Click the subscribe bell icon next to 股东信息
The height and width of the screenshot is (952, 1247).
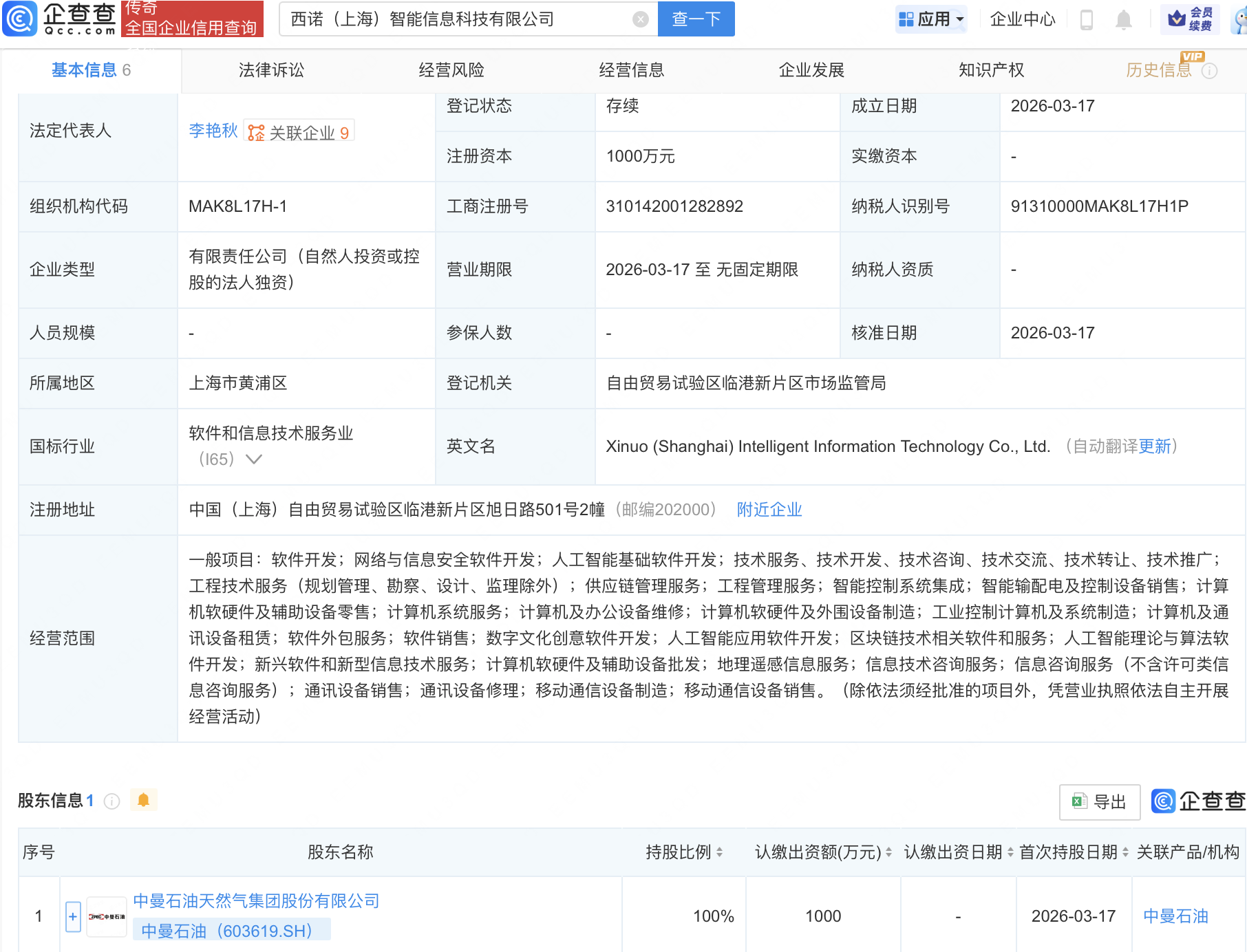pos(144,799)
